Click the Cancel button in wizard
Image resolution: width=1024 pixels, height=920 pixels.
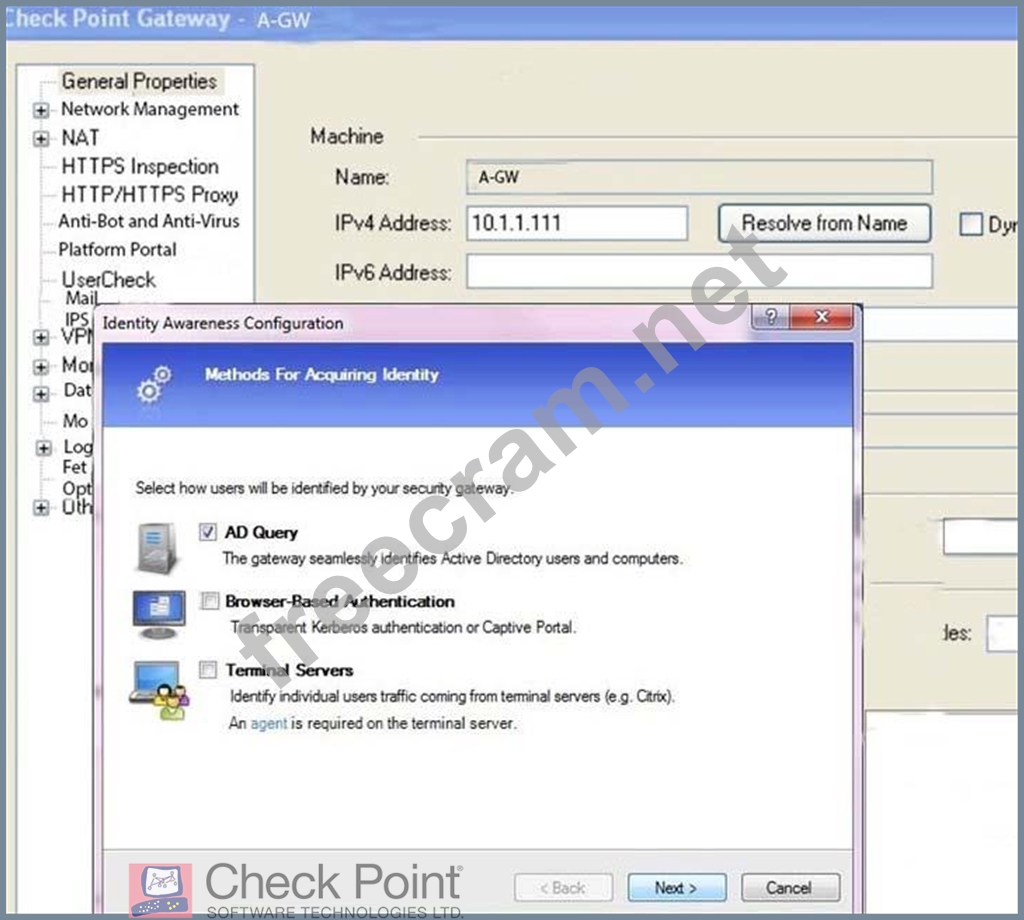point(789,888)
